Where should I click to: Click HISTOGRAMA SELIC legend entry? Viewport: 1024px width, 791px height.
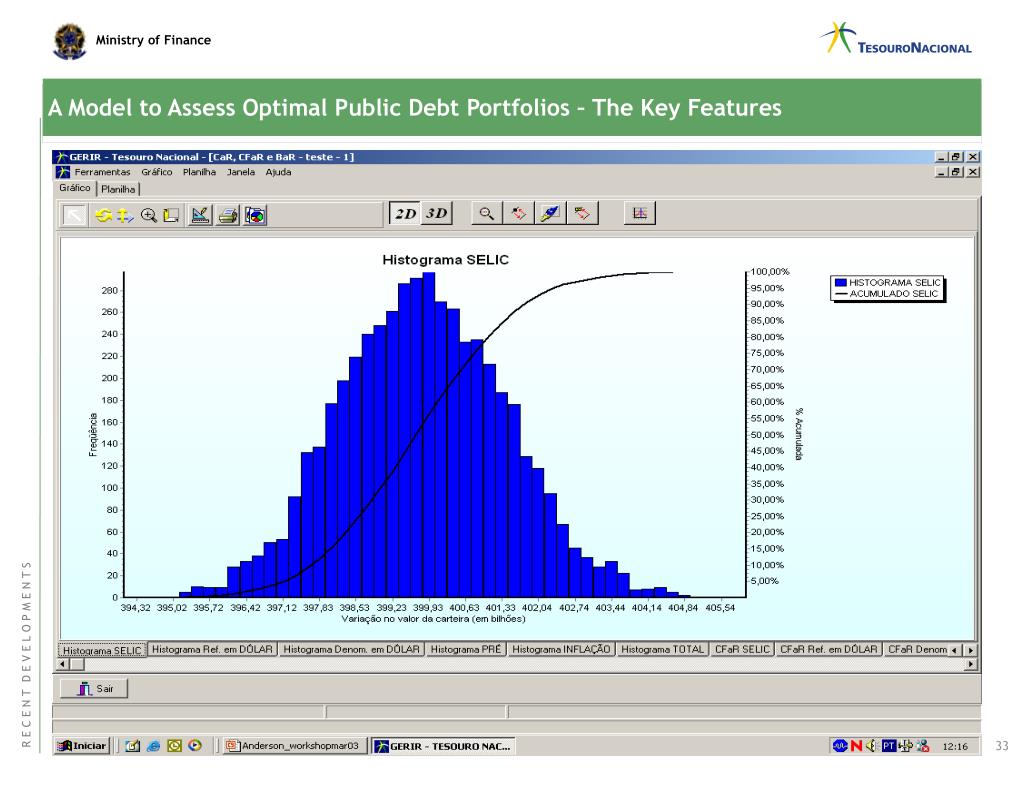[x=888, y=283]
